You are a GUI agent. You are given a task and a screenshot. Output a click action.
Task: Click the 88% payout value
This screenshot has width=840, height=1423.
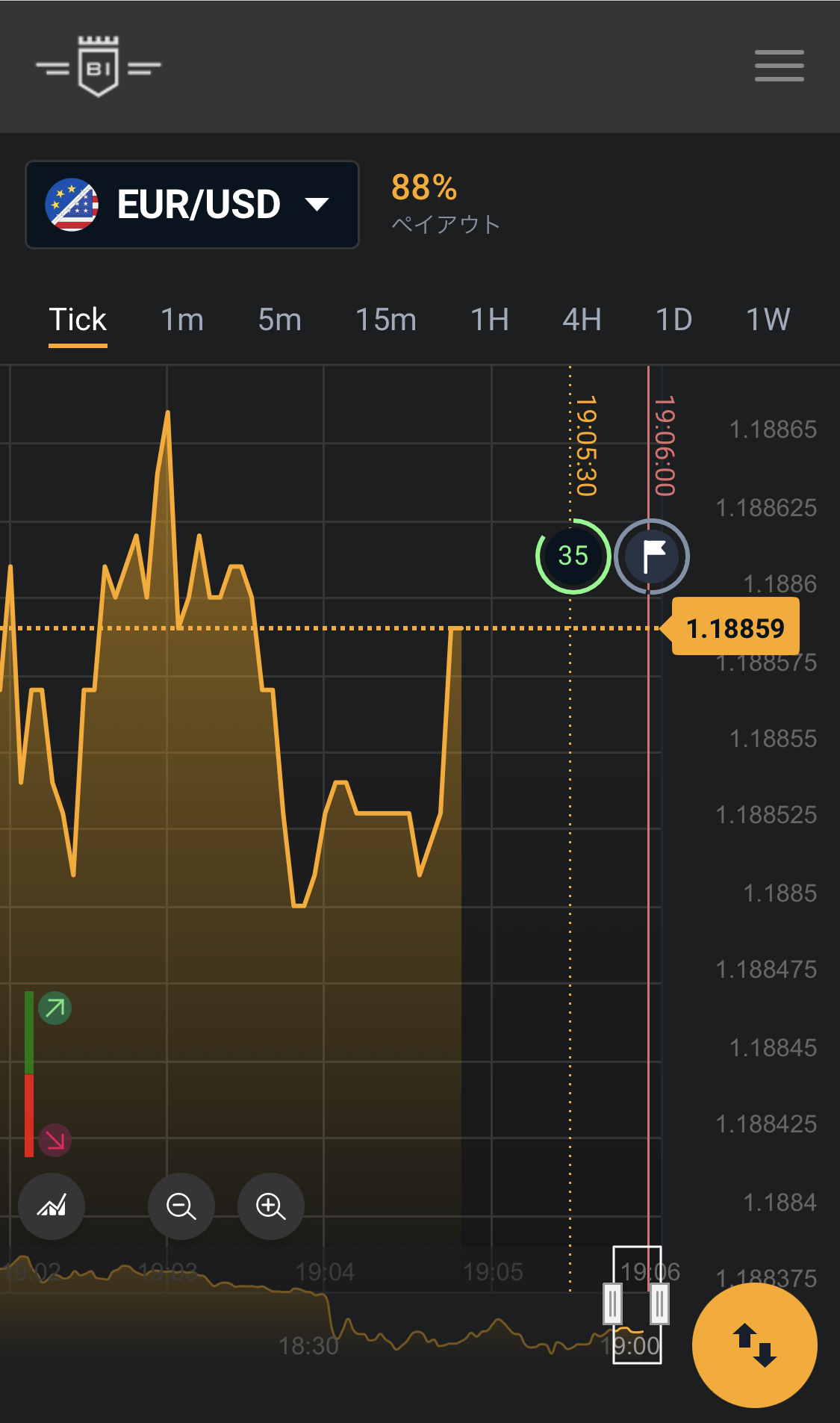(424, 187)
